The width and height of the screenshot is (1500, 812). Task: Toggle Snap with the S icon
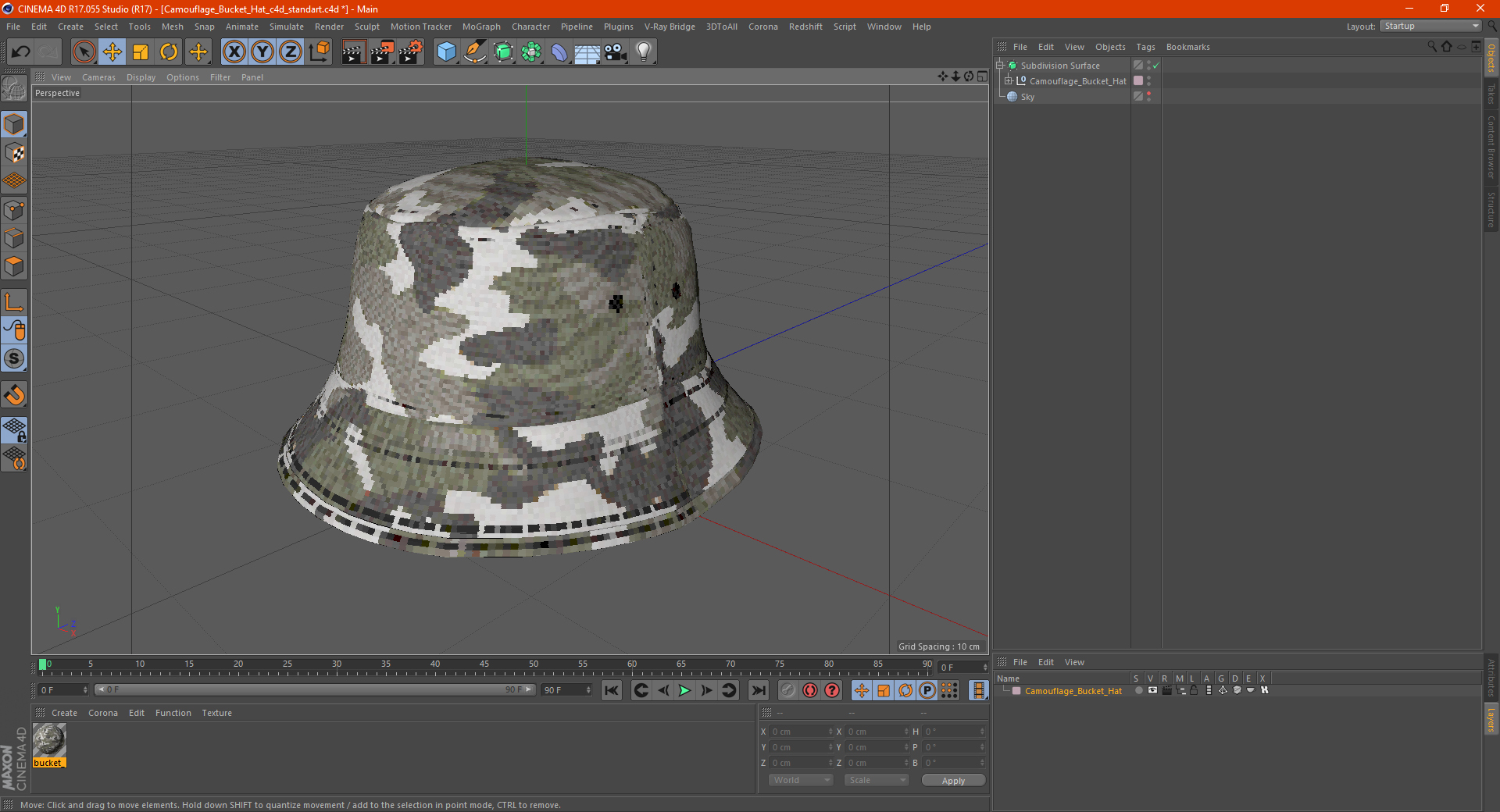[14, 358]
